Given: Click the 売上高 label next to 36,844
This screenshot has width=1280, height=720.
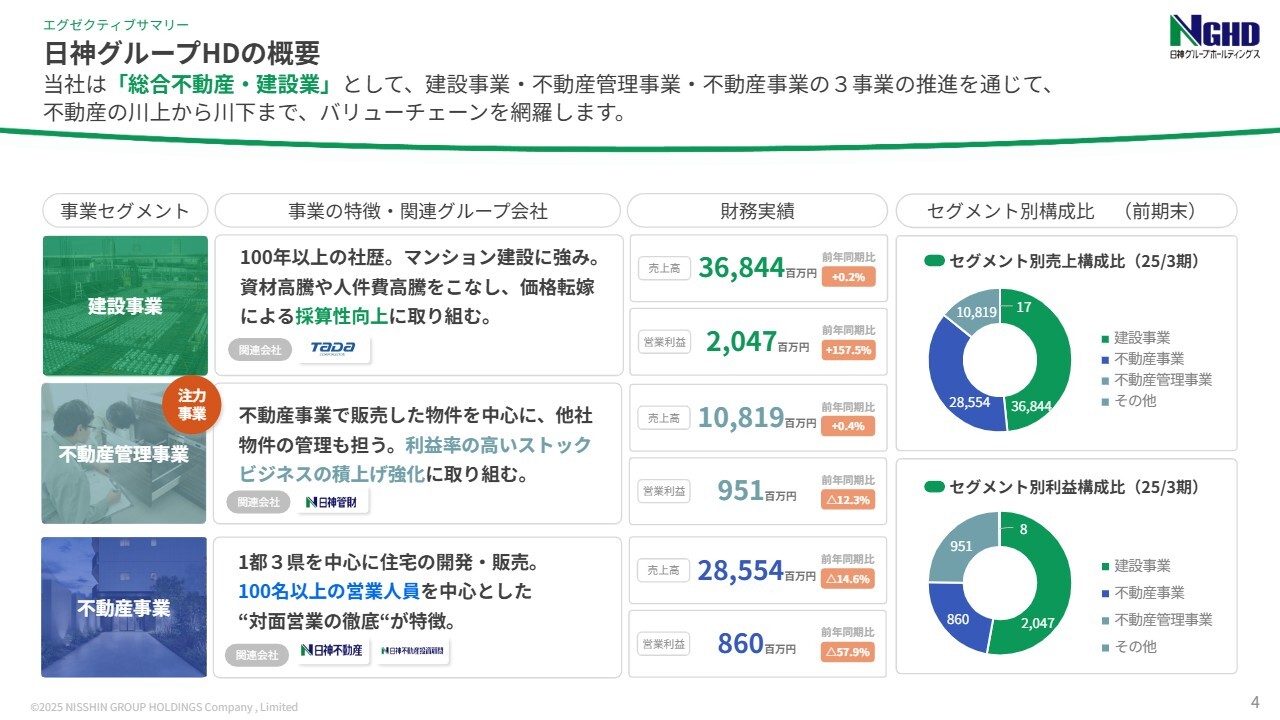Looking at the screenshot, I should pyautogui.click(x=664, y=268).
